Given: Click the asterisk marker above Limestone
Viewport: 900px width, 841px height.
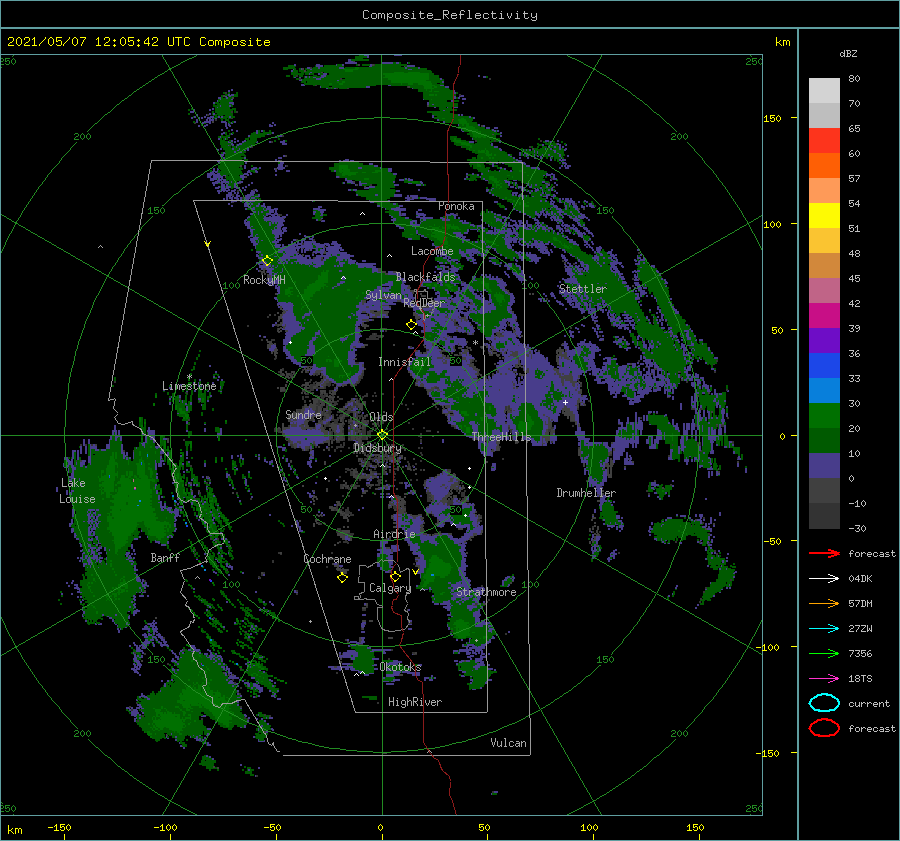Looking at the screenshot, I should [x=189, y=377].
